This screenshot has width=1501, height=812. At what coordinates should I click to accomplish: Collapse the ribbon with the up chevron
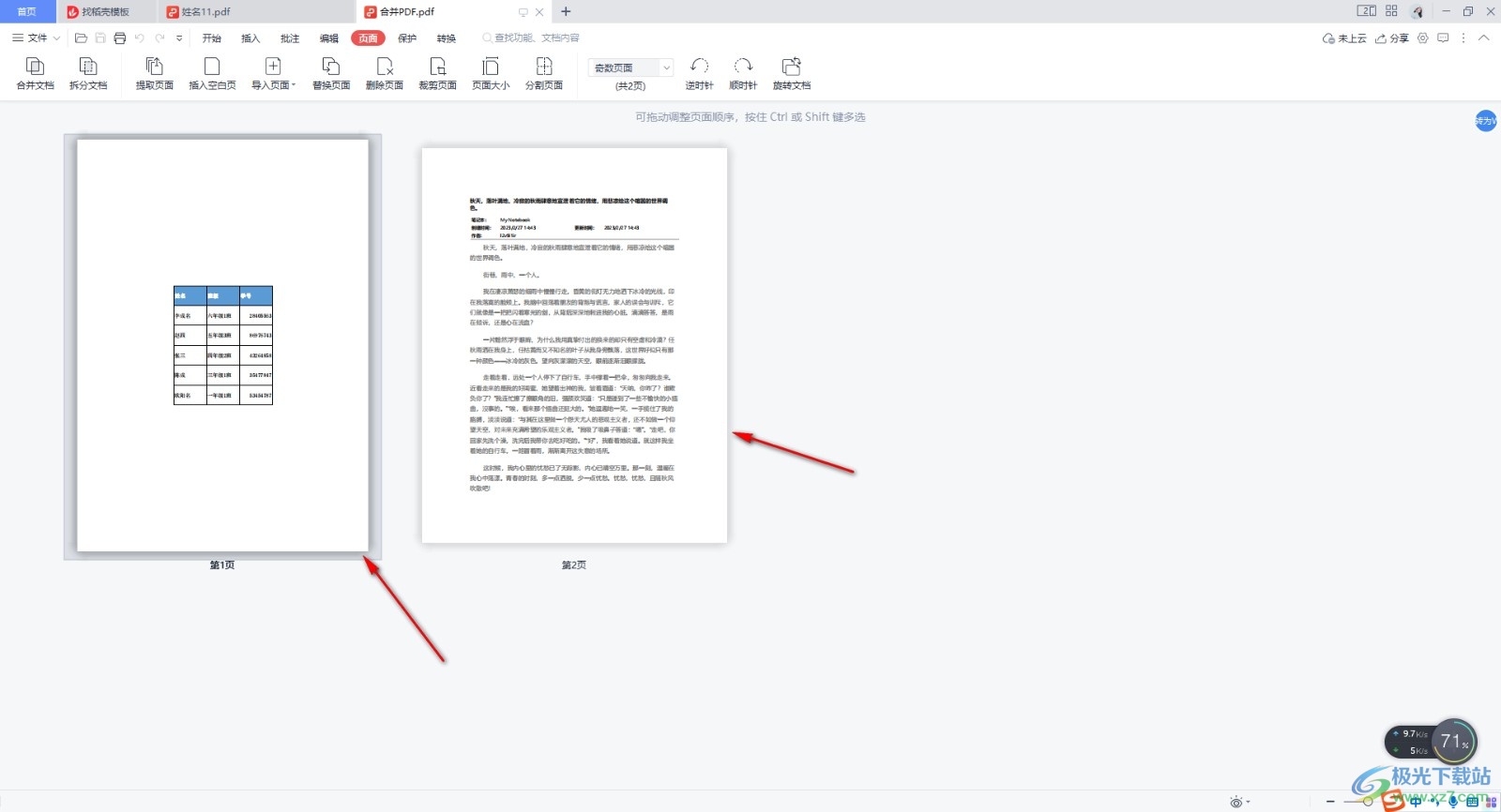1483,38
